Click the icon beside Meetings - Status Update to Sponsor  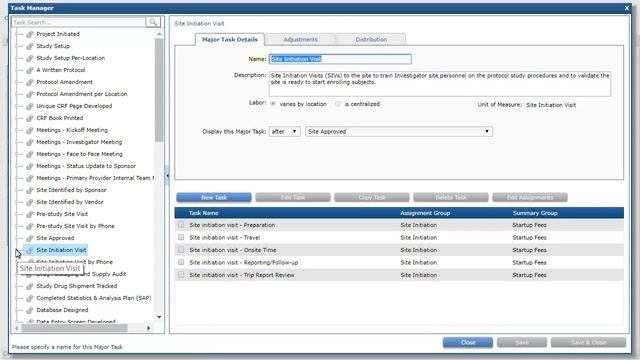[29, 166]
